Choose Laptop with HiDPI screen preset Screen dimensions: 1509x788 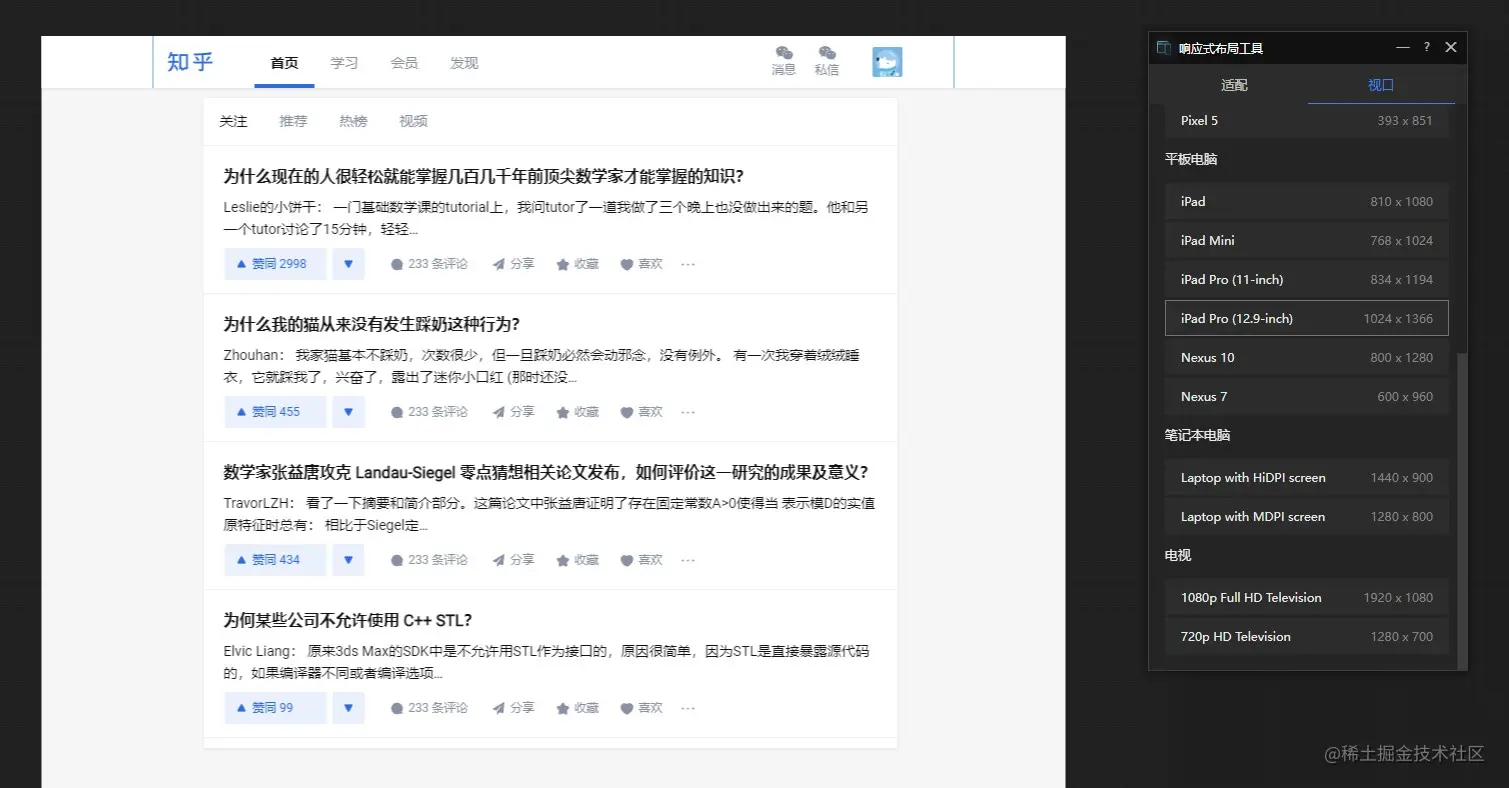(1307, 477)
